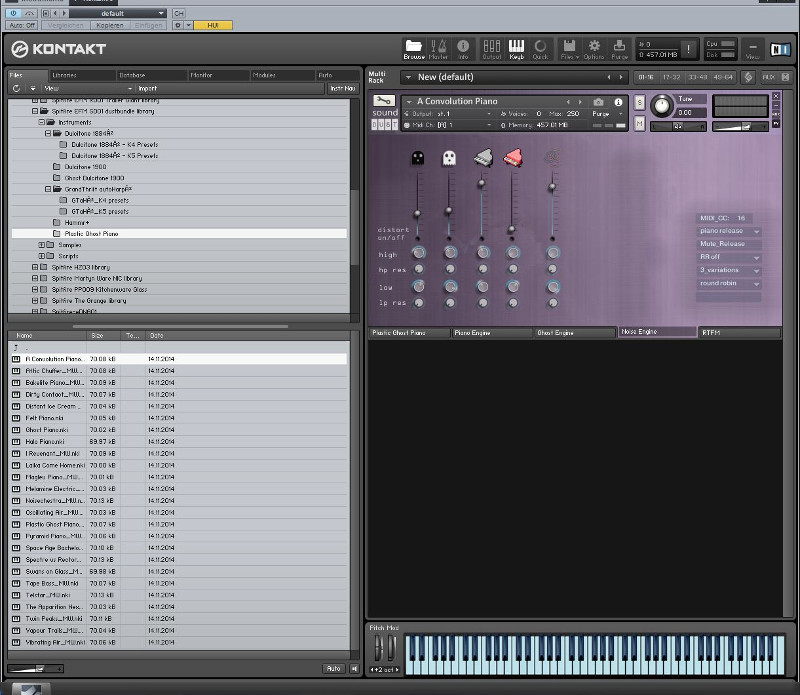800x695 pixels.
Task: Adjust the browser preview volume slider
Action: (36, 668)
